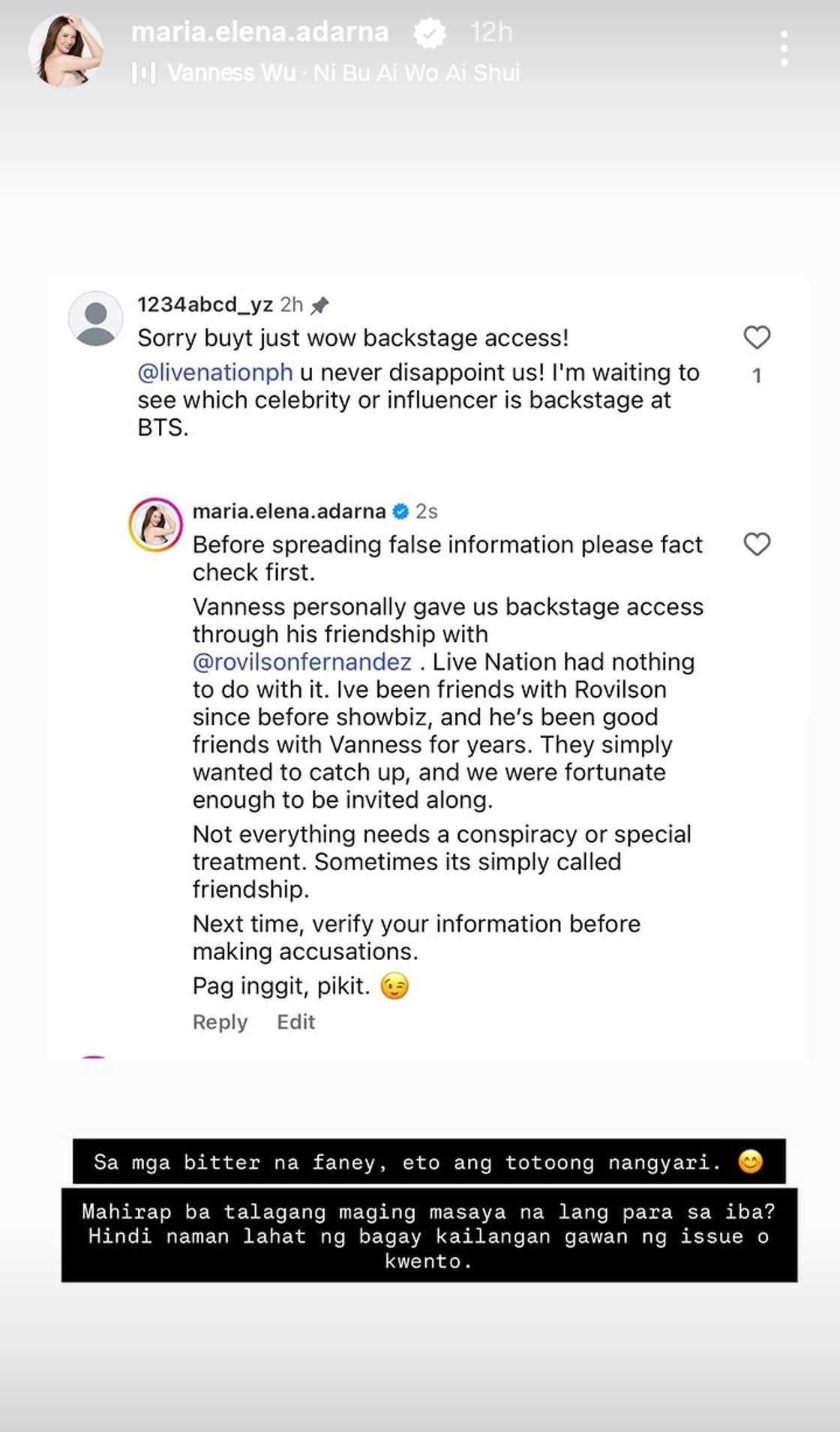Image resolution: width=840 pixels, height=1432 pixels.
Task: Tap the maria.elena.adarna name in the reply
Action: pyautogui.click(x=289, y=512)
